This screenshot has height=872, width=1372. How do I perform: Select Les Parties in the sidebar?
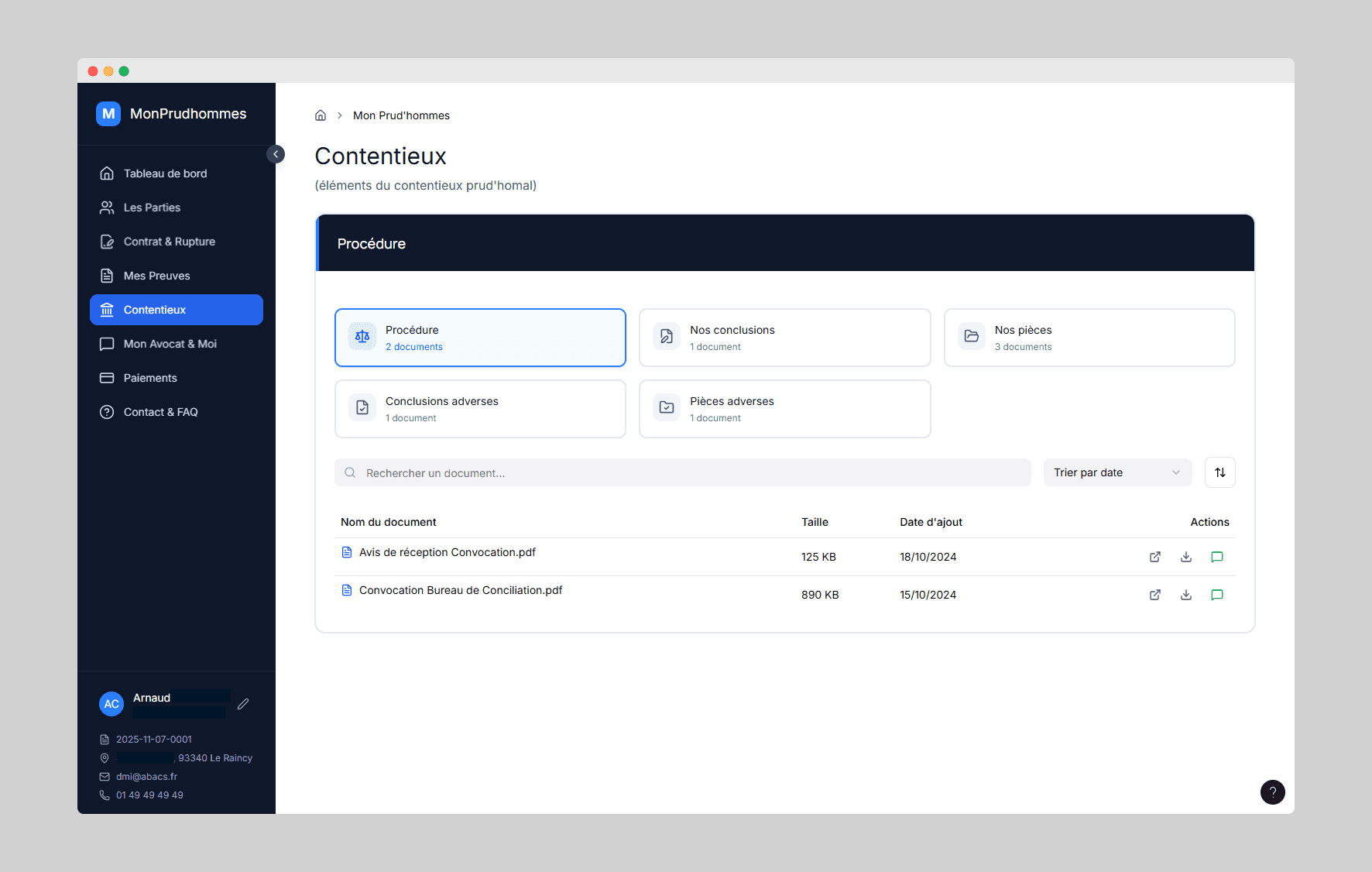coord(152,207)
